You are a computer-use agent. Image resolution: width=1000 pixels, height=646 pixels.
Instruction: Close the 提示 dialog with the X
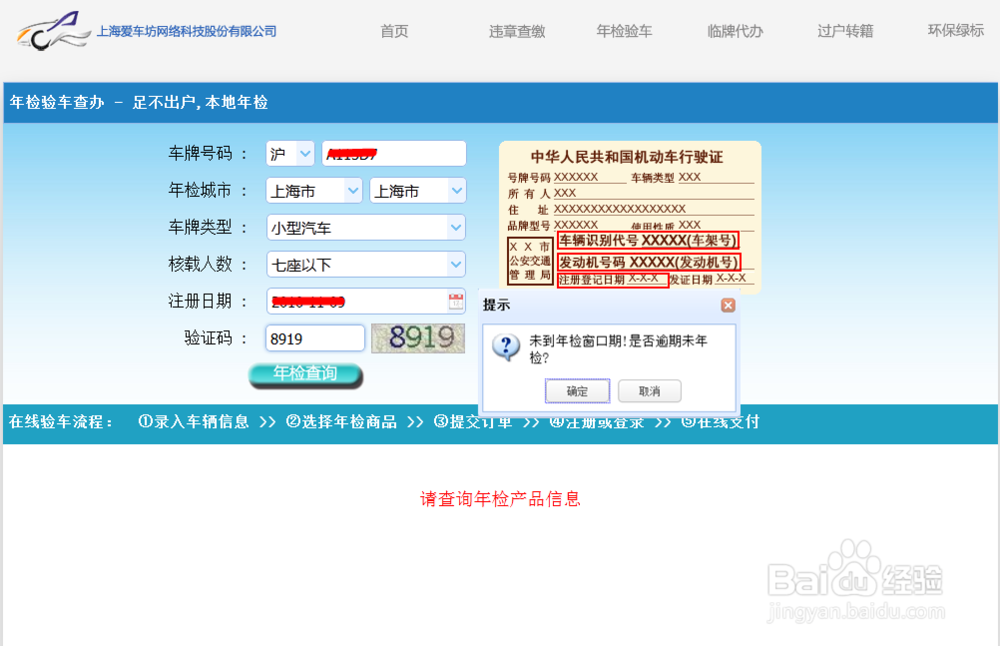click(728, 305)
